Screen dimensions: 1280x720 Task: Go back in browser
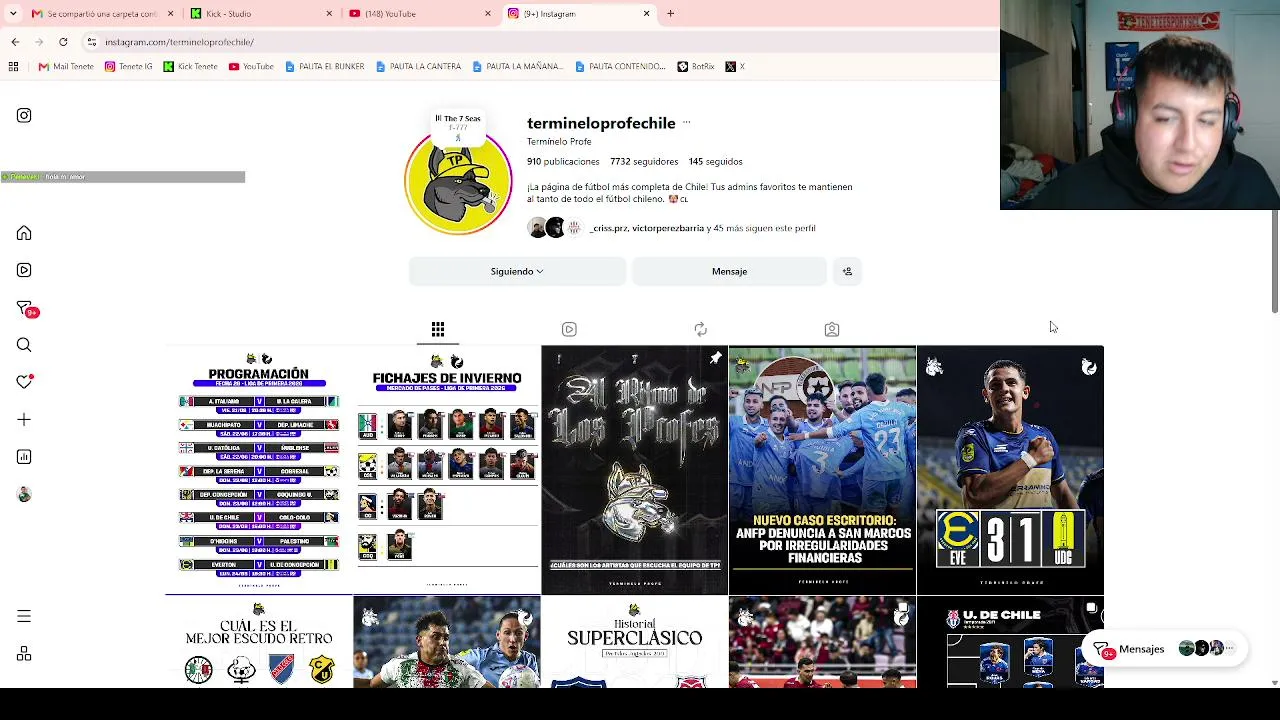click(x=15, y=42)
